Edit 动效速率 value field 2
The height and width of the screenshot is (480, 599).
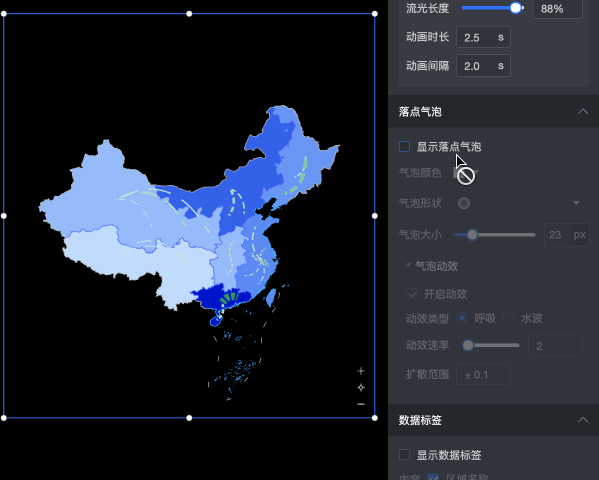[x=555, y=345]
